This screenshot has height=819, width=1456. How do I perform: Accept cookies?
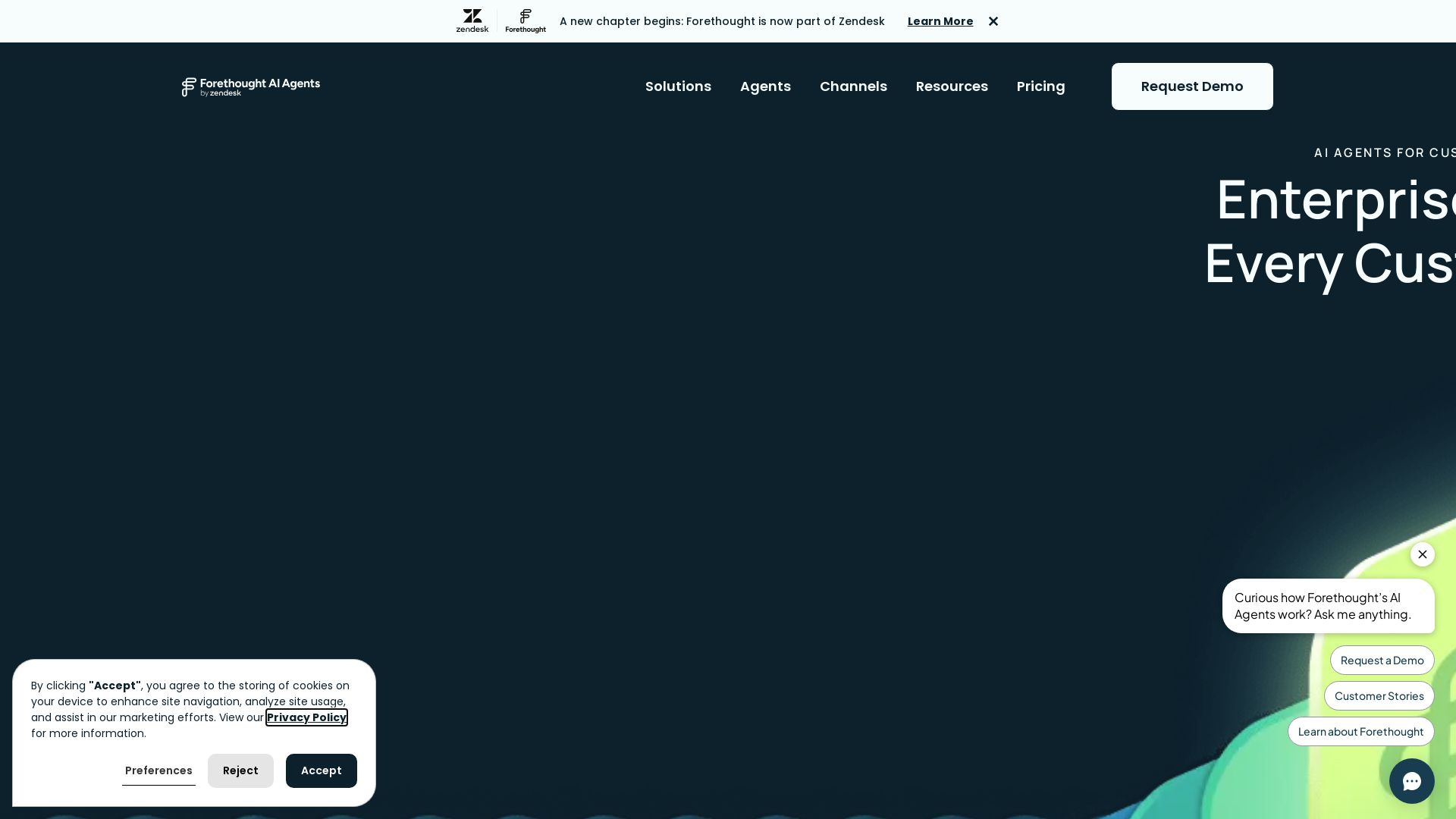[322, 770]
